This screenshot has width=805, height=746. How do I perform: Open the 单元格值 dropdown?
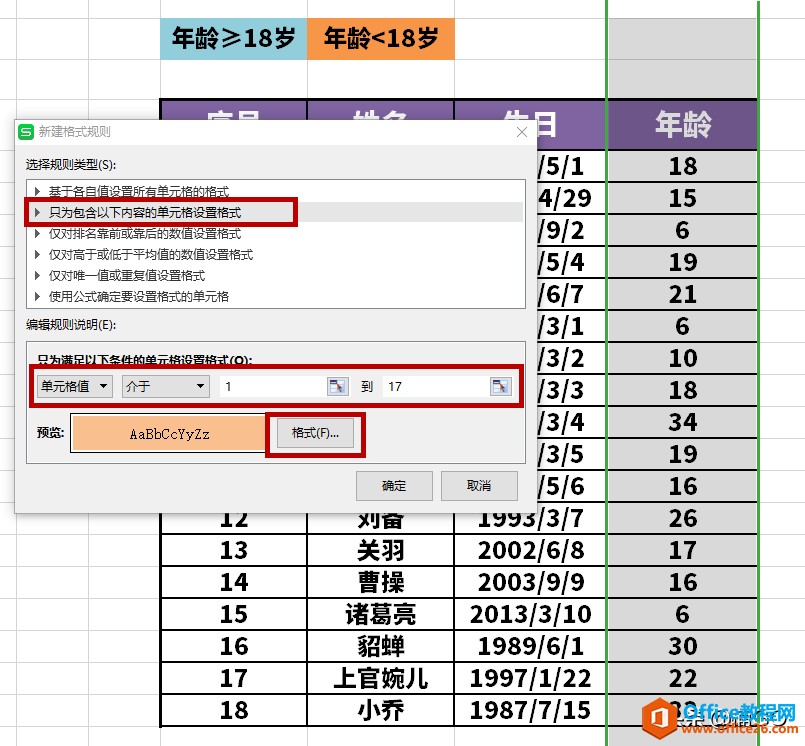click(x=74, y=386)
